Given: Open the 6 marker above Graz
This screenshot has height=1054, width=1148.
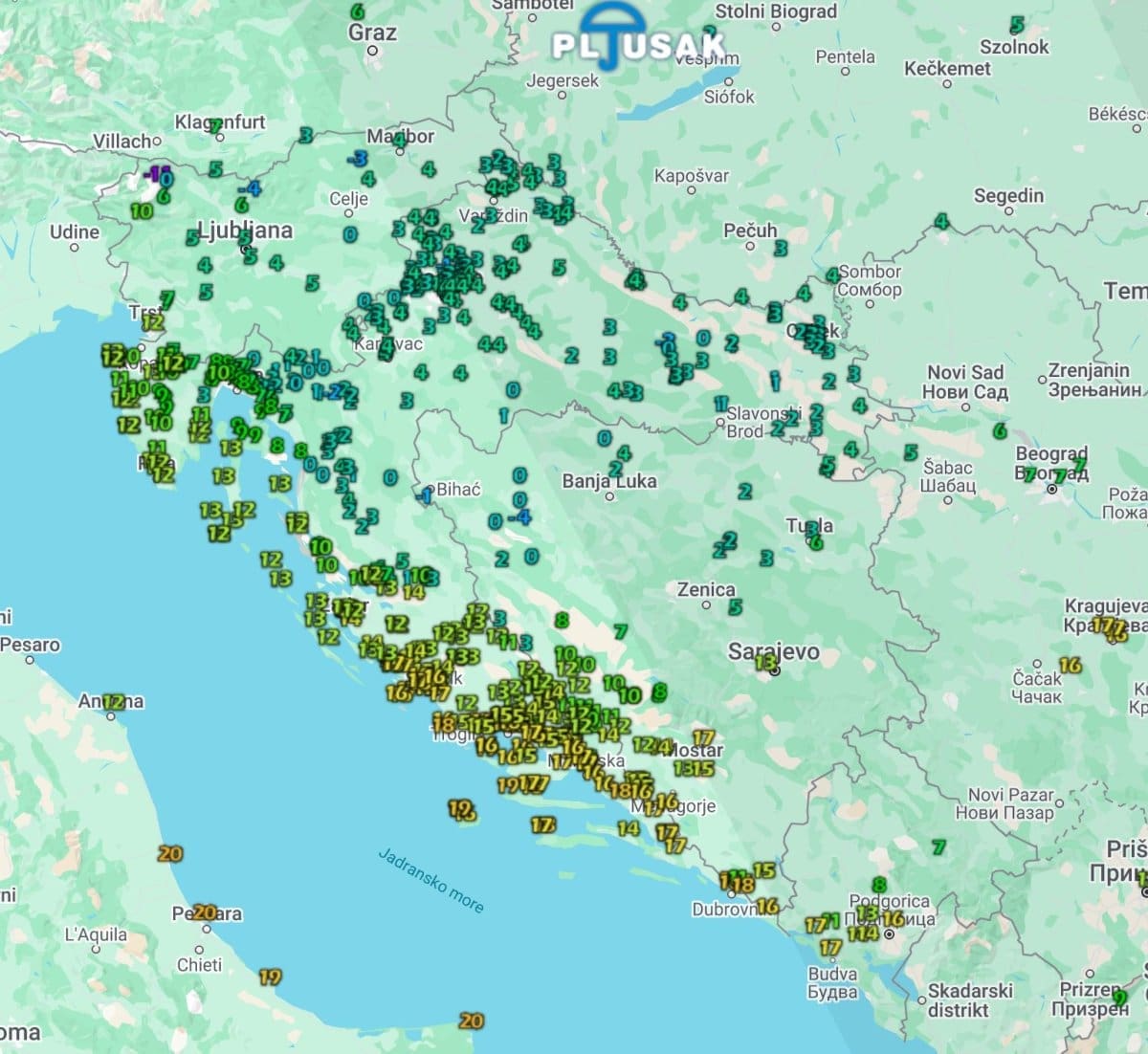Looking at the screenshot, I should [357, 12].
